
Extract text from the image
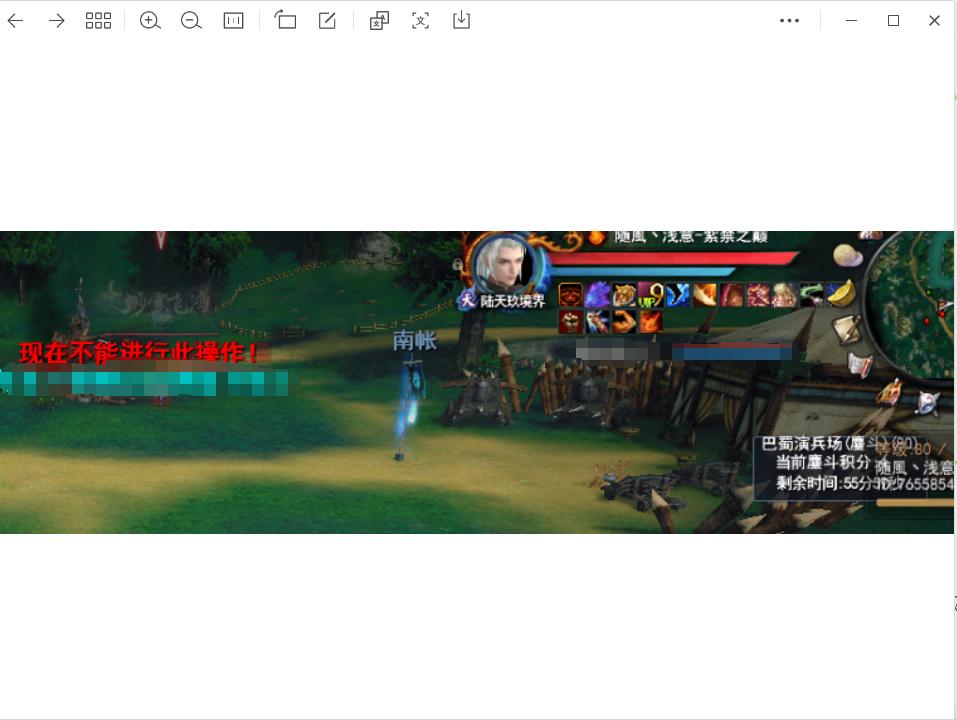pyautogui.click(x=421, y=21)
